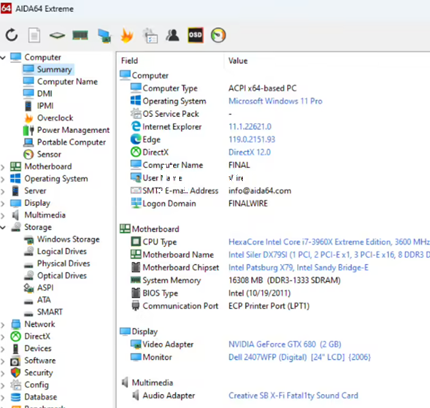Select the Security tree item
The height and width of the screenshot is (408, 430).
(32, 373)
